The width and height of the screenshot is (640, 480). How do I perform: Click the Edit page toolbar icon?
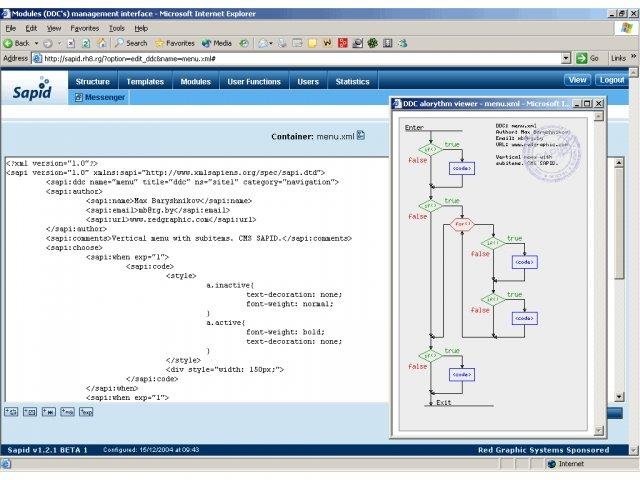pyautogui.click(x=298, y=43)
